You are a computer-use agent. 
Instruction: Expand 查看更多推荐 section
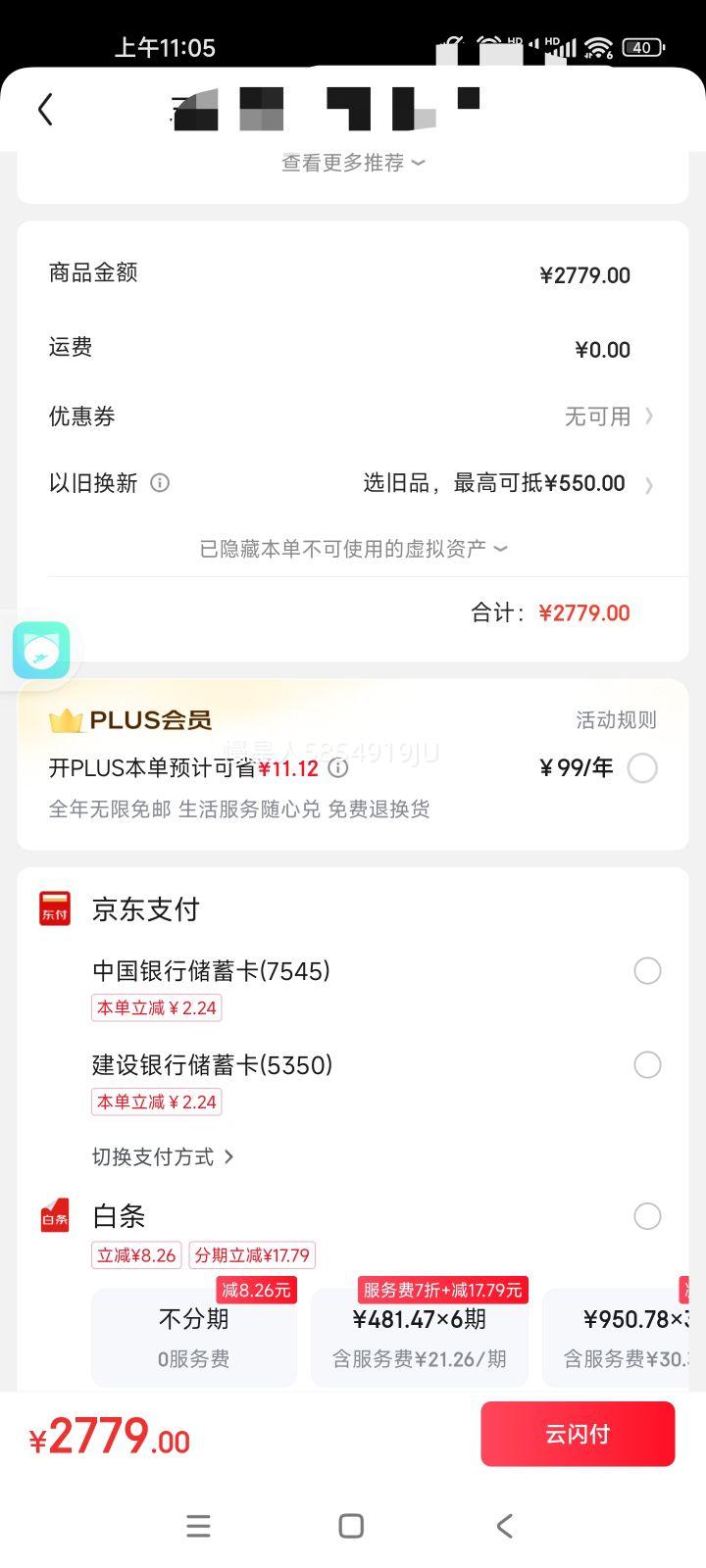click(353, 163)
